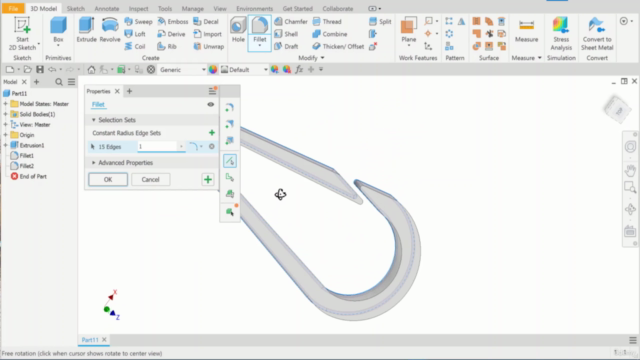640x360 pixels.
Task: Select the Derive tool
Action: coord(171,34)
